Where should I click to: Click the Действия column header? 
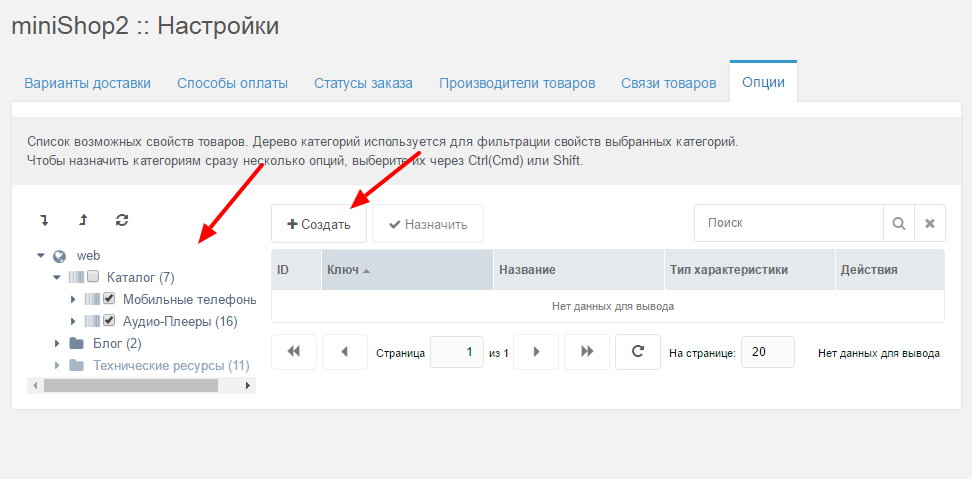(x=890, y=270)
